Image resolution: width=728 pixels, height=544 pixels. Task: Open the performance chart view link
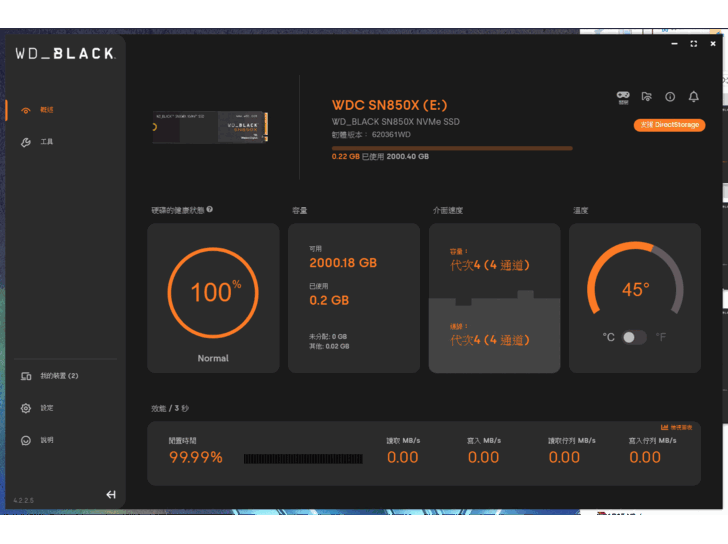point(676,427)
